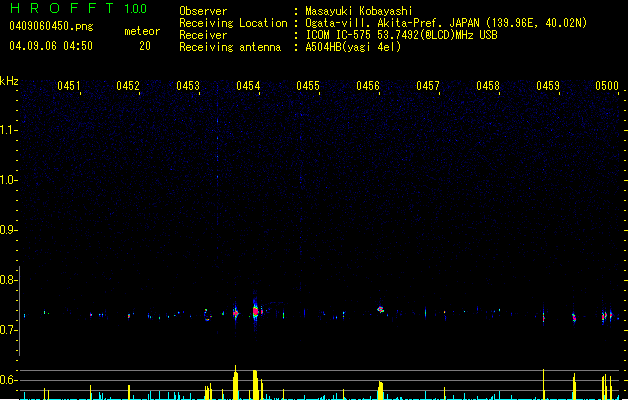Select the antenna value A504HB(yagi 4el)
Screen dimensions: 629x400
tap(353, 47)
